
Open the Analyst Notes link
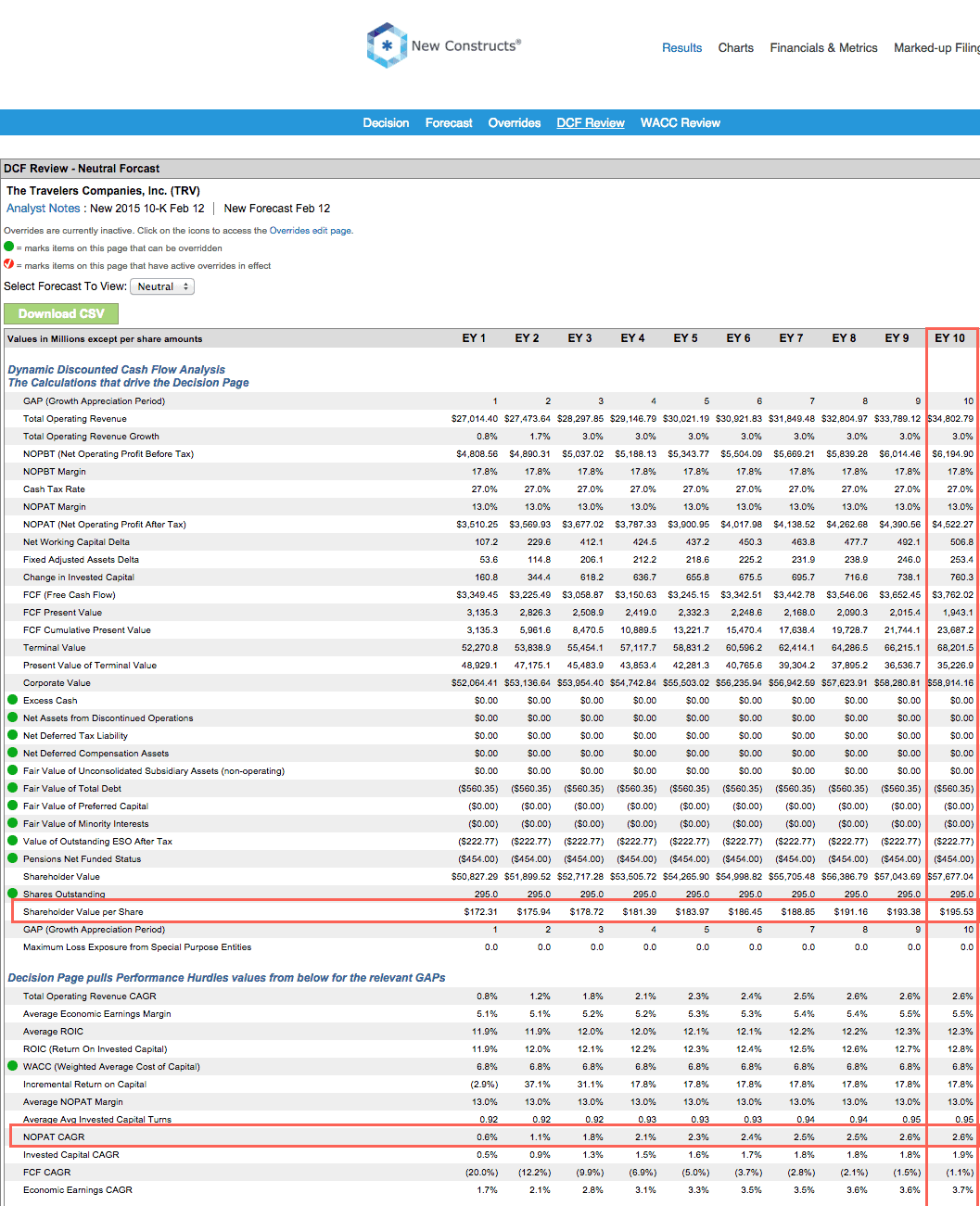pyautogui.click(x=44, y=209)
